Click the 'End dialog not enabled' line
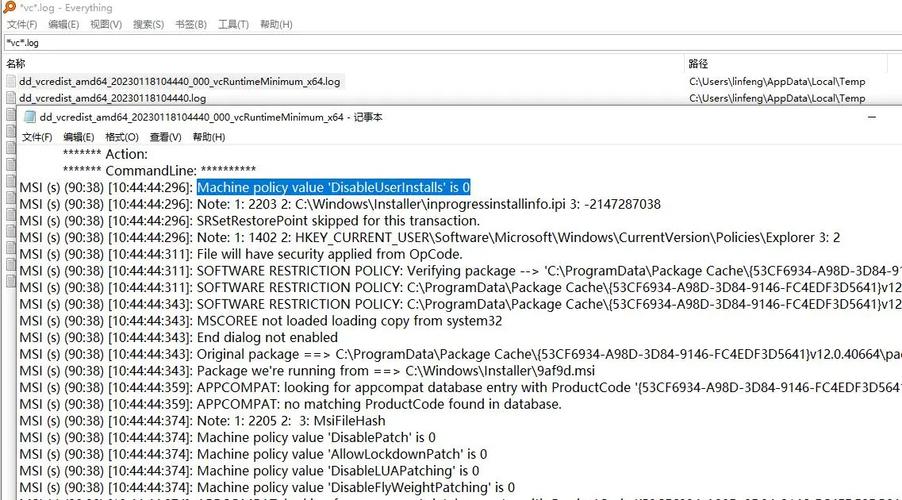Screen dimensions: 902x500 pos(178,338)
